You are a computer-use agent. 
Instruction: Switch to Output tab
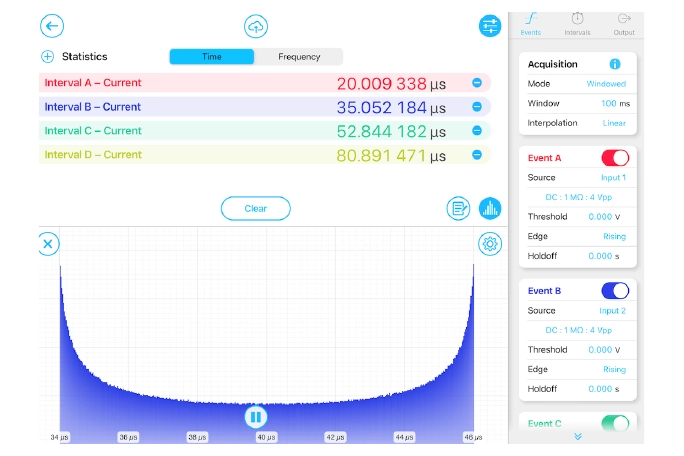(624, 24)
